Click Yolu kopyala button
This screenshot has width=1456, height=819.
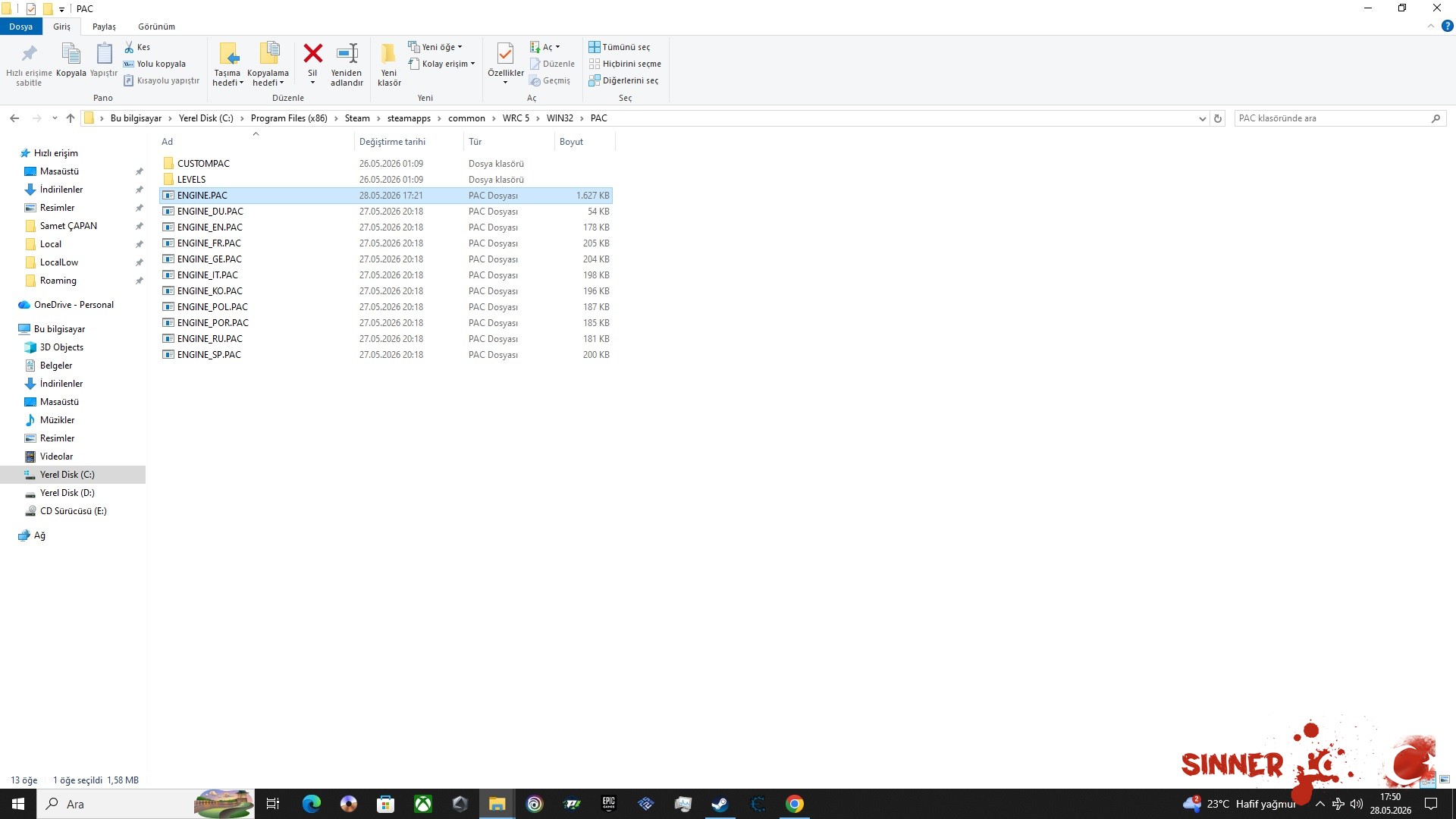pyautogui.click(x=155, y=64)
